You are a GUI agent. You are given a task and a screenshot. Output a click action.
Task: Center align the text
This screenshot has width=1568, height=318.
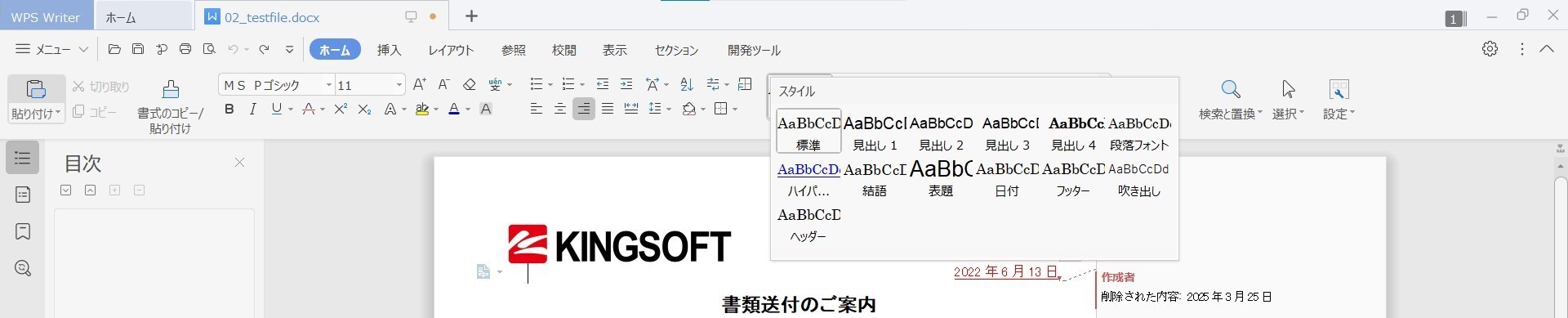(x=560, y=109)
